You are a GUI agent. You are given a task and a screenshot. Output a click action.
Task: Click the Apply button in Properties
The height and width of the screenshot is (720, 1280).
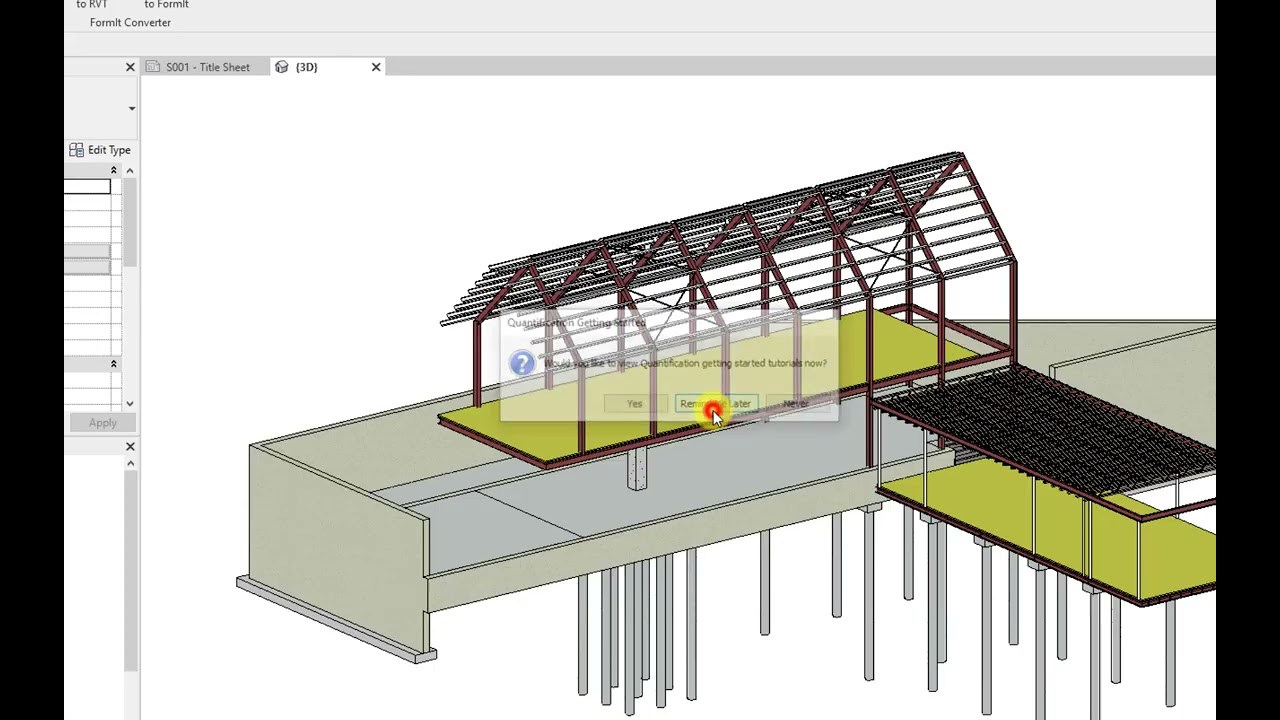click(x=102, y=423)
